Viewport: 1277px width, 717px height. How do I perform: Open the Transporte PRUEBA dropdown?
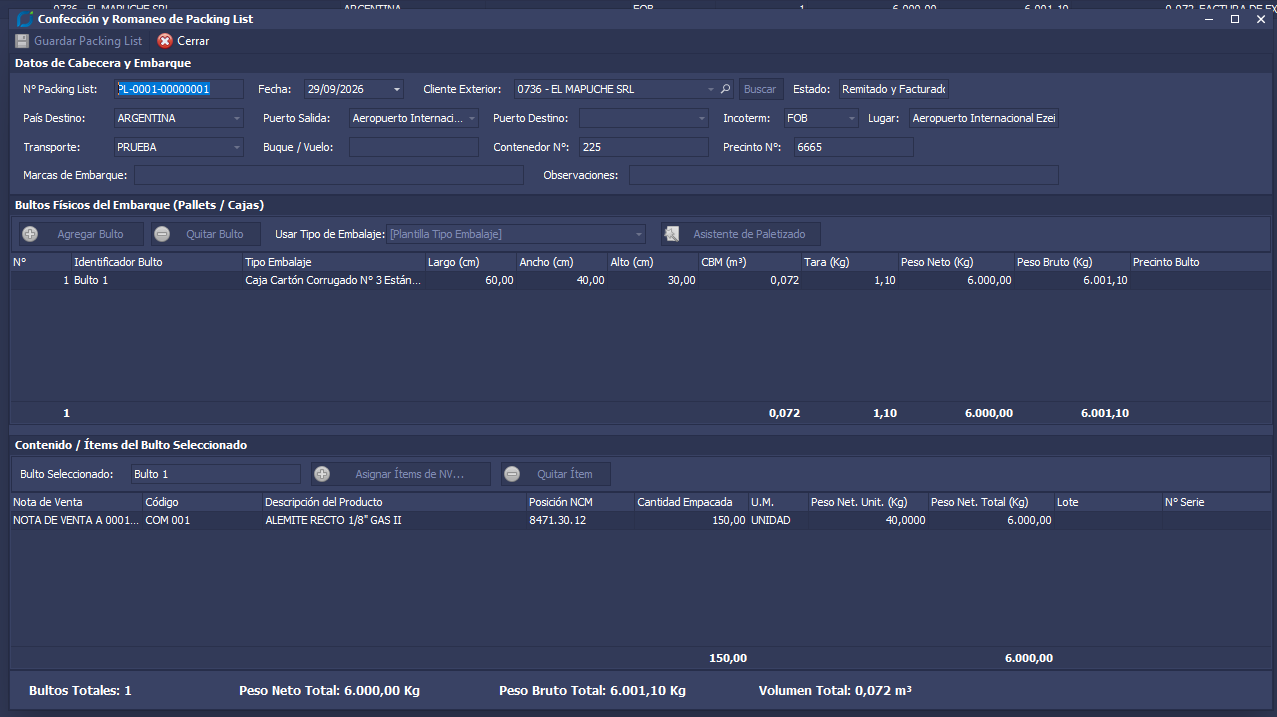[237, 147]
